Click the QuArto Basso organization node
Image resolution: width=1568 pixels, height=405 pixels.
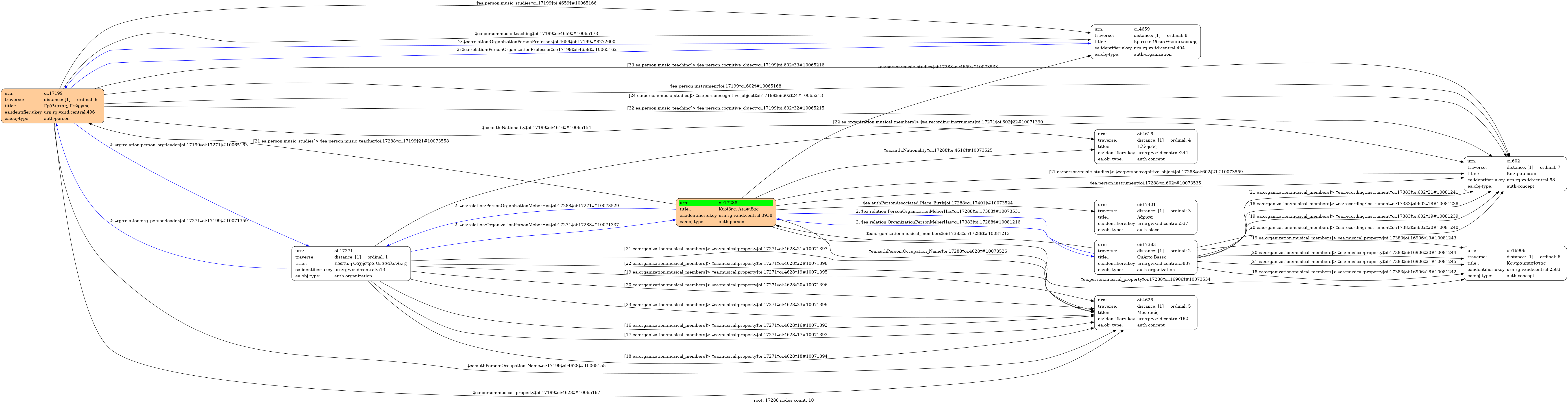coord(1145,257)
